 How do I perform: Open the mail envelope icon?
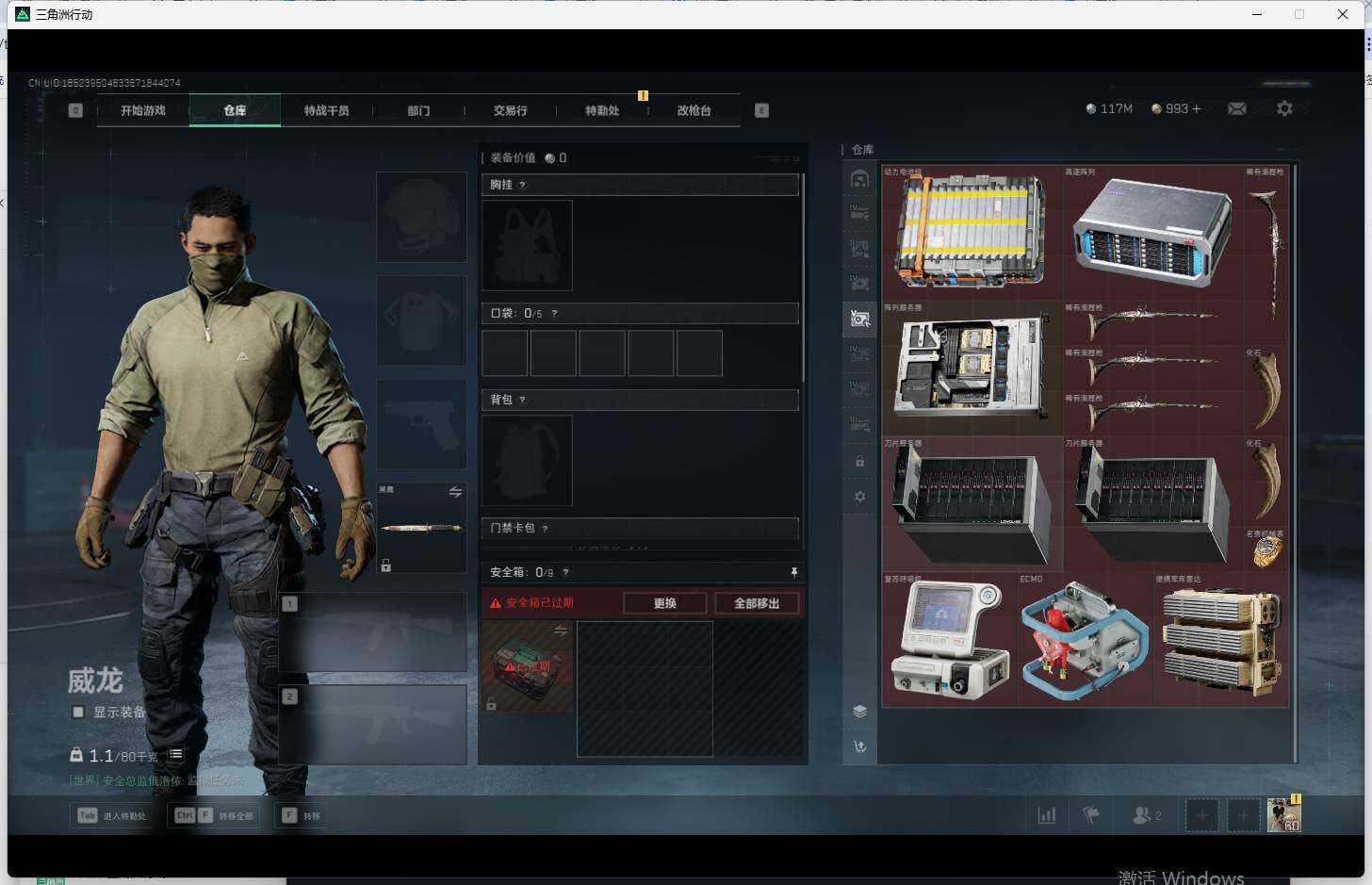coord(1237,109)
